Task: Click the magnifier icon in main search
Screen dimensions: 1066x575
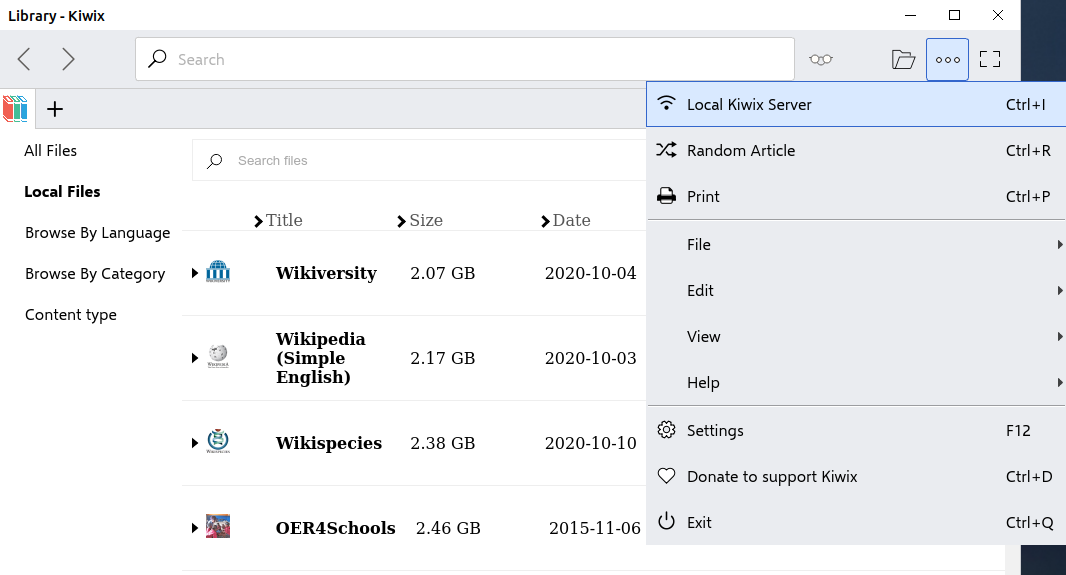Action: tap(157, 59)
